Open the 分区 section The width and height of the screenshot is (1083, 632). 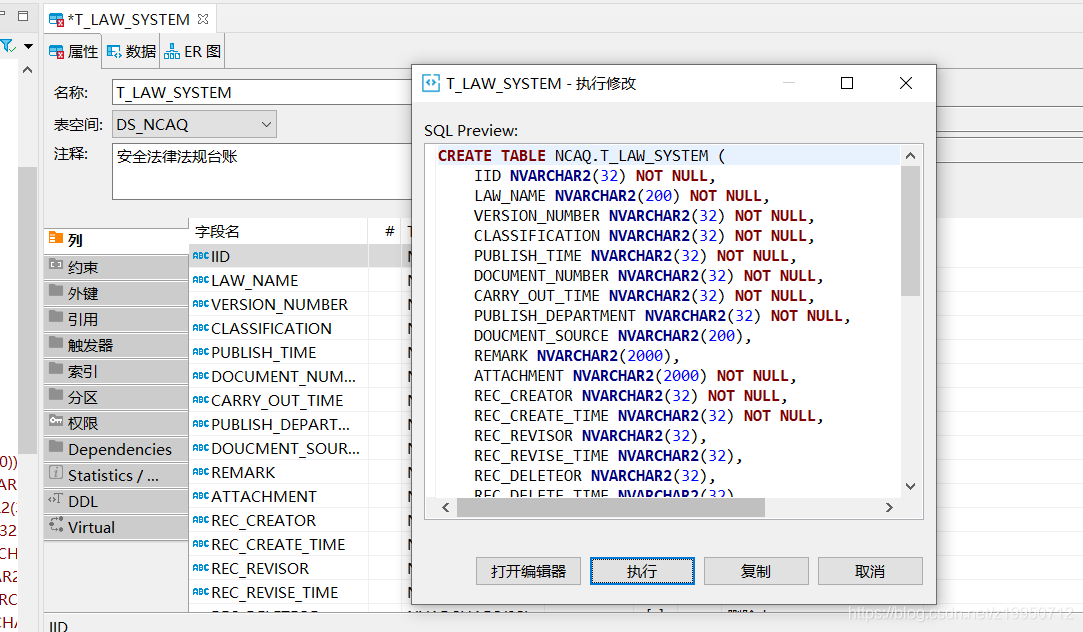click(116, 397)
